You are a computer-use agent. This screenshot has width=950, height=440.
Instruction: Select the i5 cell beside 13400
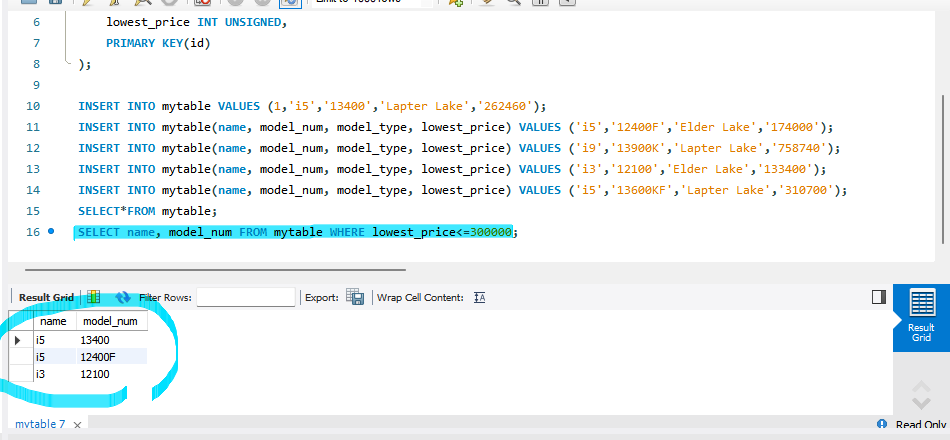pos(55,341)
